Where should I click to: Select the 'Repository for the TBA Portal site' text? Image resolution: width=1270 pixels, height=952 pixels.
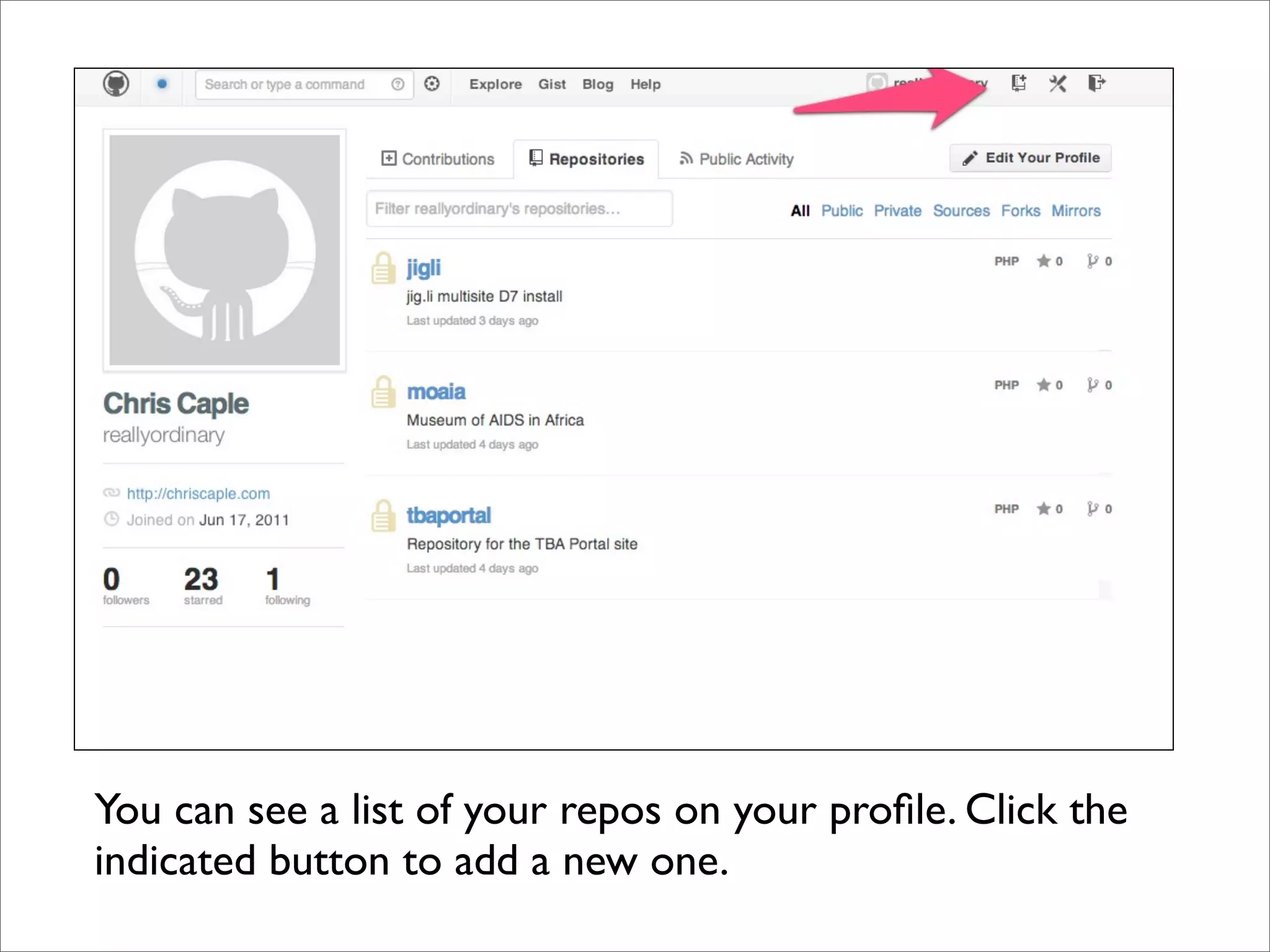point(522,544)
